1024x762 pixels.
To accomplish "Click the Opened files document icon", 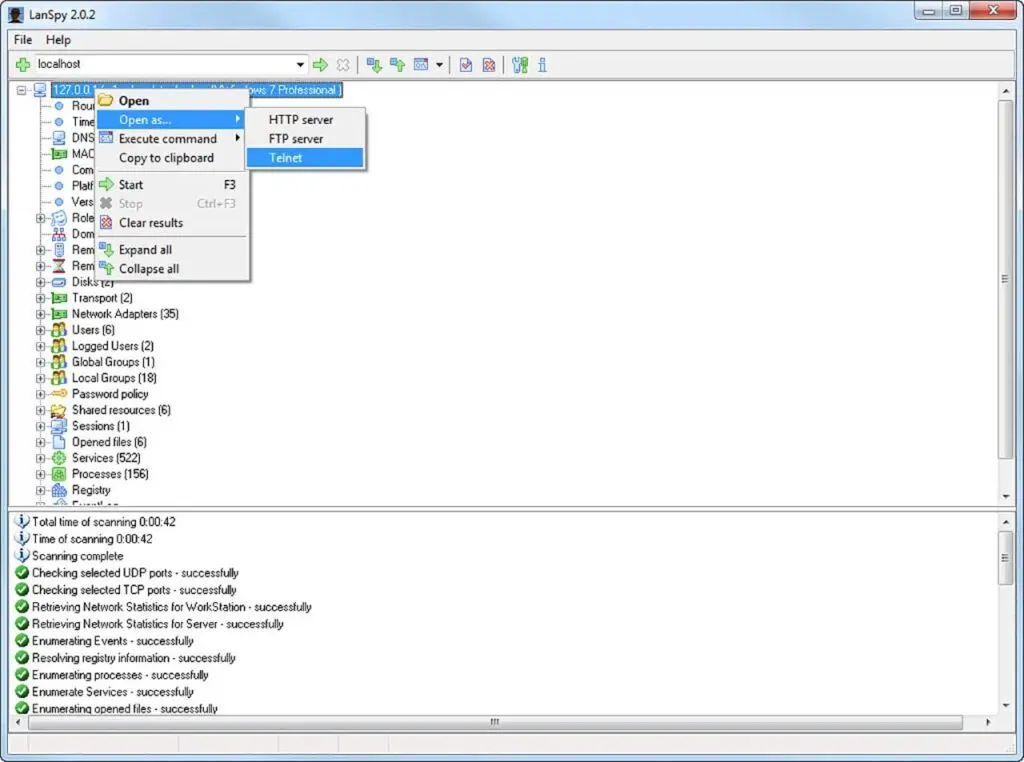I will coord(59,442).
